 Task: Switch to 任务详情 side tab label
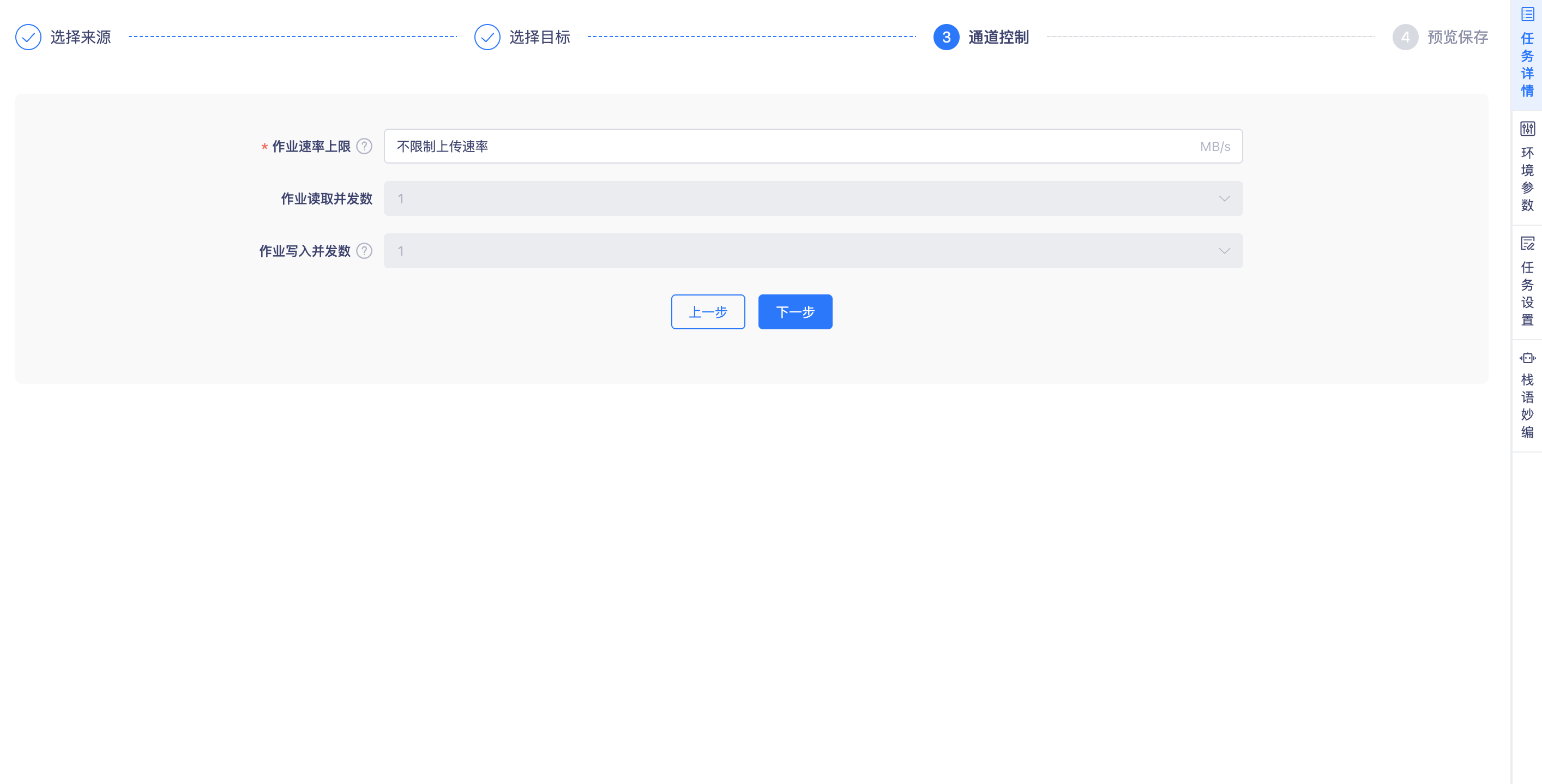(x=1527, y=65)
